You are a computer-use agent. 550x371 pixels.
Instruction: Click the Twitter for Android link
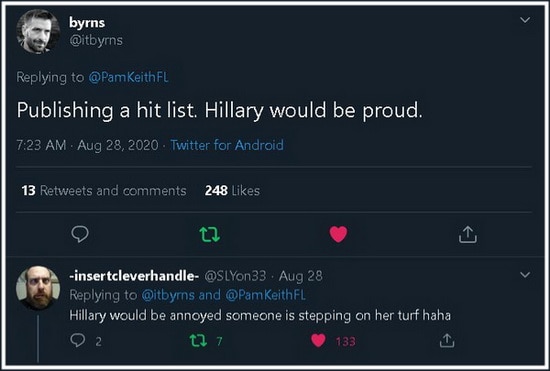click(227, 145)
